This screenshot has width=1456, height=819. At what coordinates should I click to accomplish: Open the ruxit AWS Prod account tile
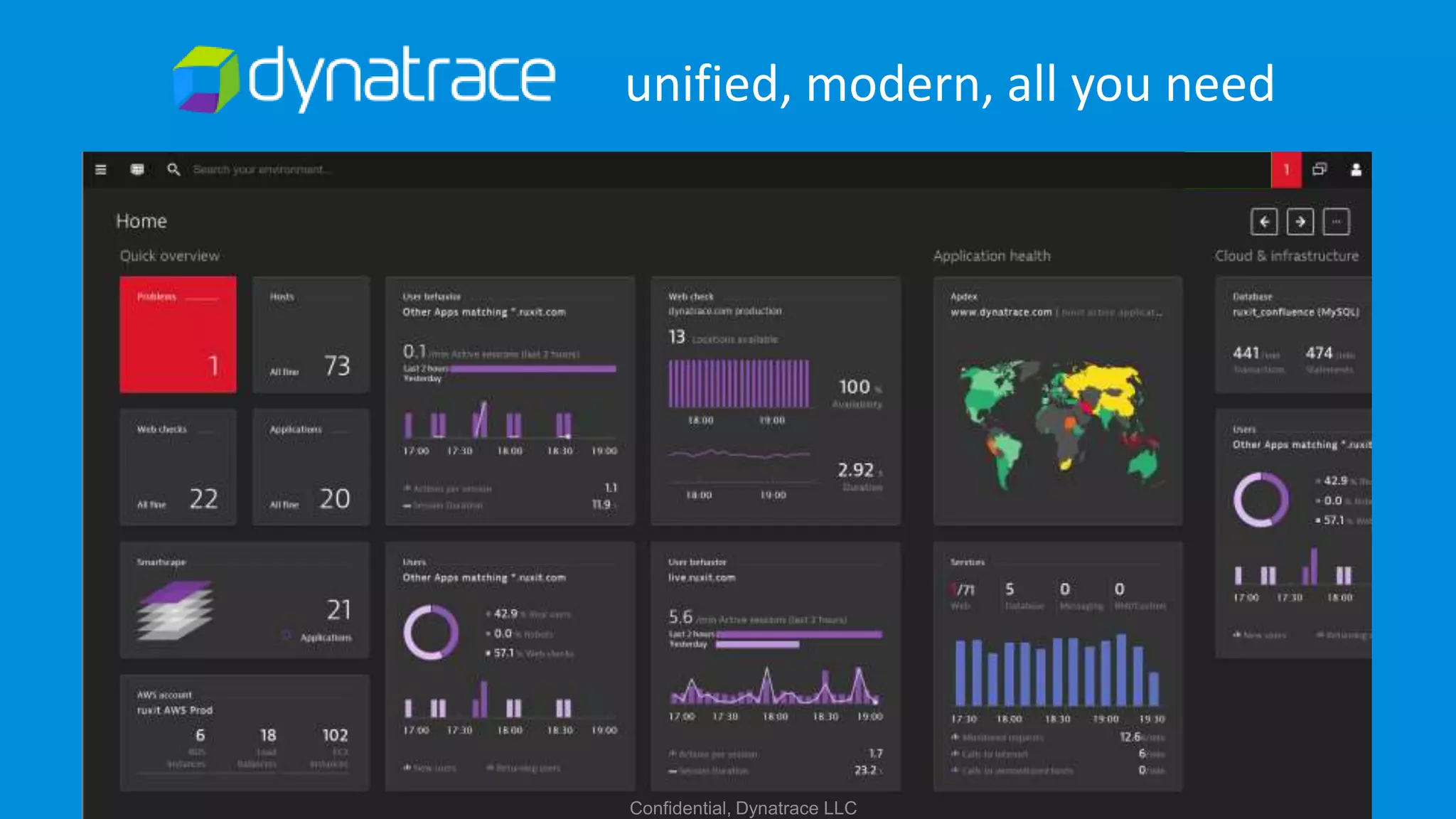click(x=244, y=732)
